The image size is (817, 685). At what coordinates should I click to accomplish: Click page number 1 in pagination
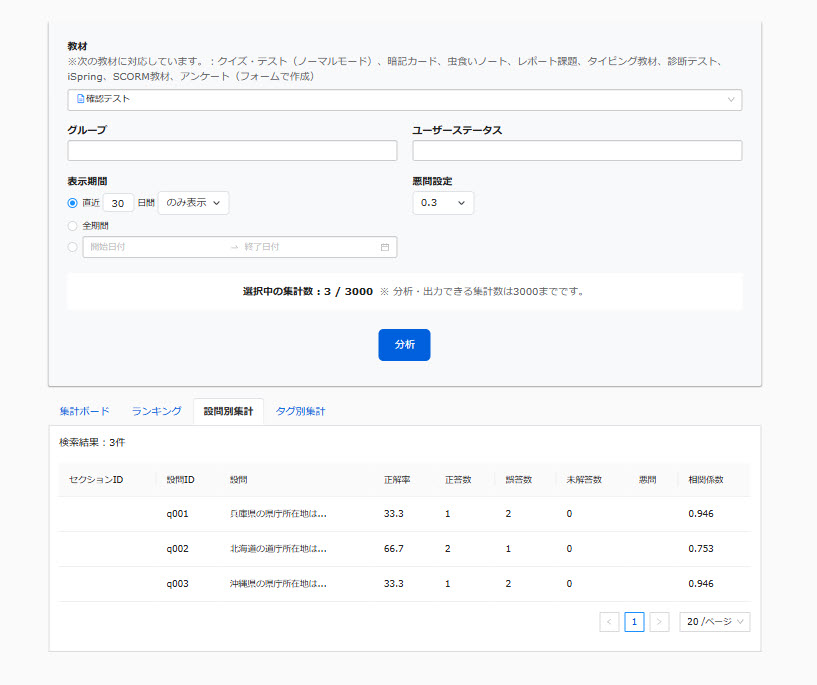tap(634, 622)
